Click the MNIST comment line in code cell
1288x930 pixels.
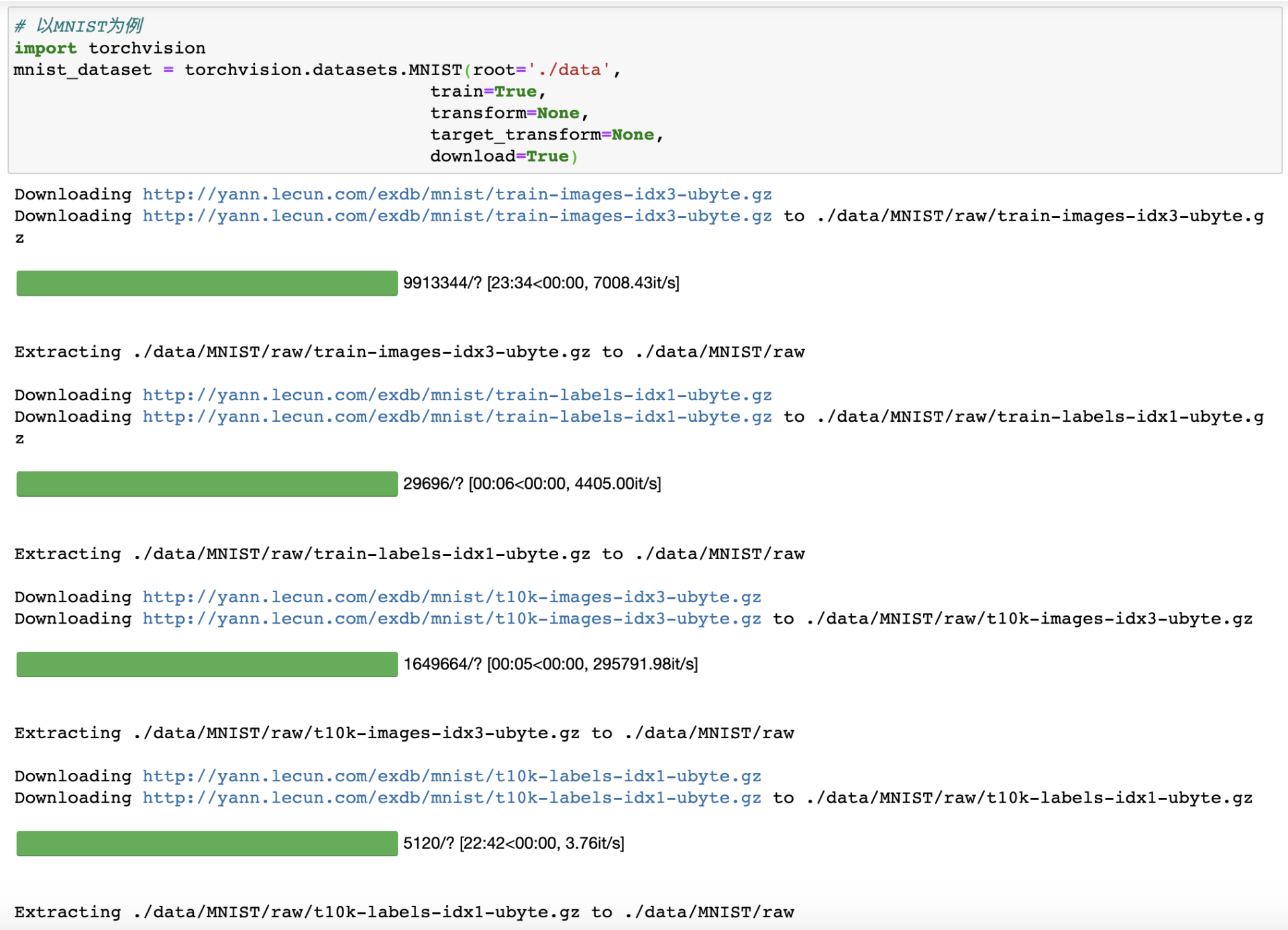pos(79,26)
